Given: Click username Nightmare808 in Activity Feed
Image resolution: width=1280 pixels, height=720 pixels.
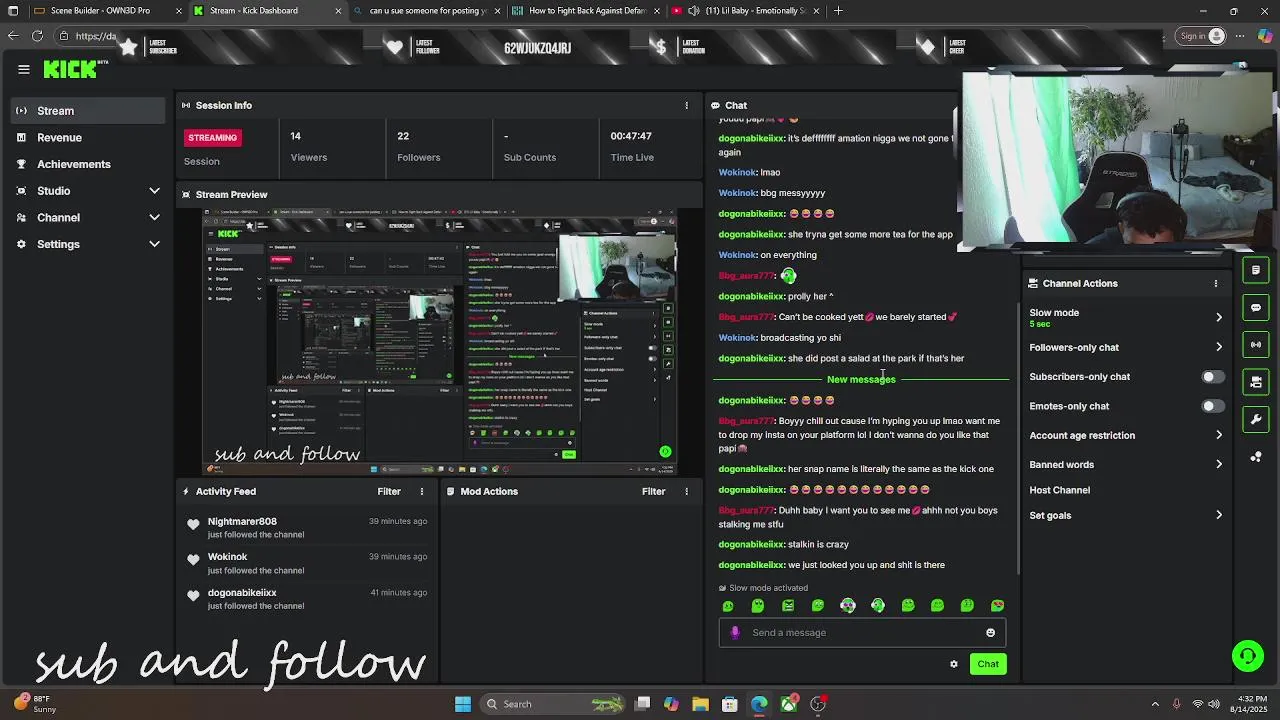Looking at the screenshot, I should pos(242,521).
